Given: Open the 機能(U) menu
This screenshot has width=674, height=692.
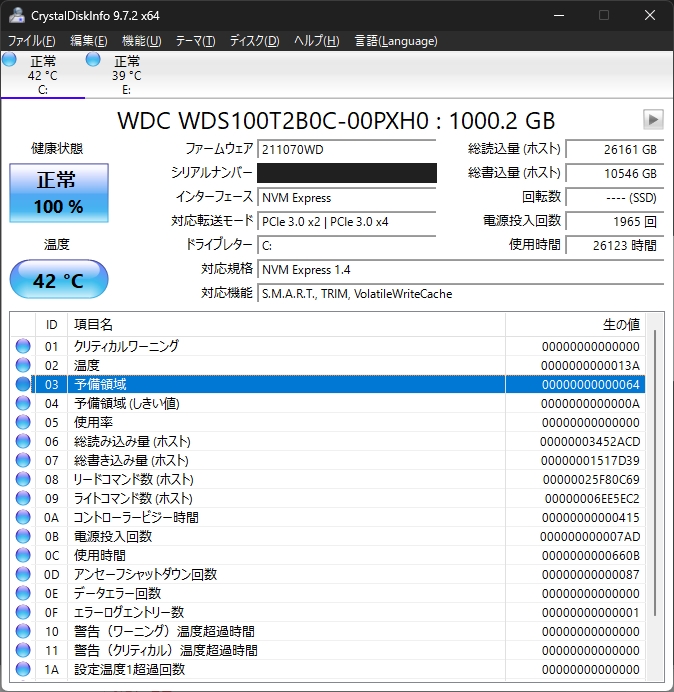Looking at the screenshot, I should 141,41.
